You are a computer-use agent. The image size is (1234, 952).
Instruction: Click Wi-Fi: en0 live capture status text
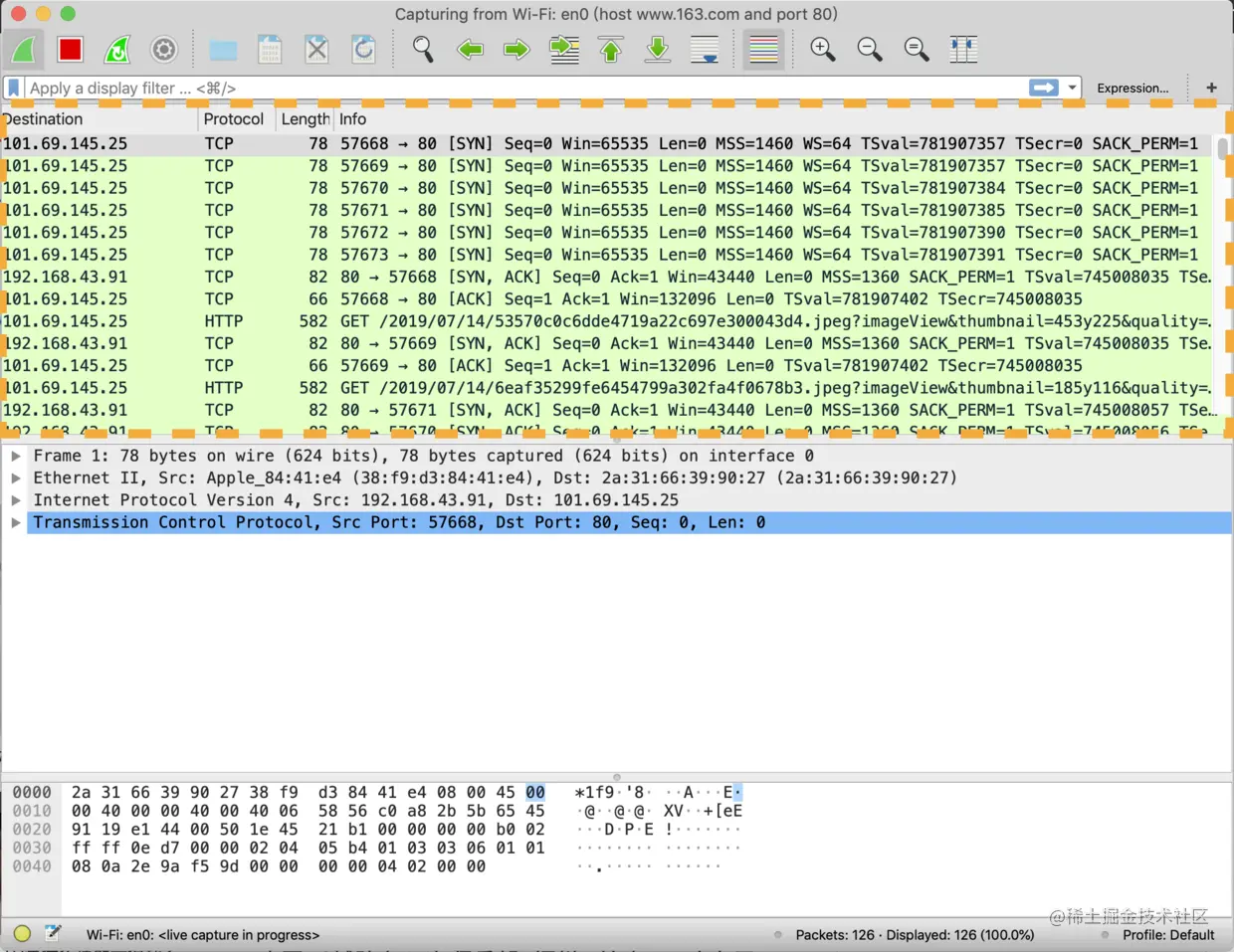click(203, 935)
